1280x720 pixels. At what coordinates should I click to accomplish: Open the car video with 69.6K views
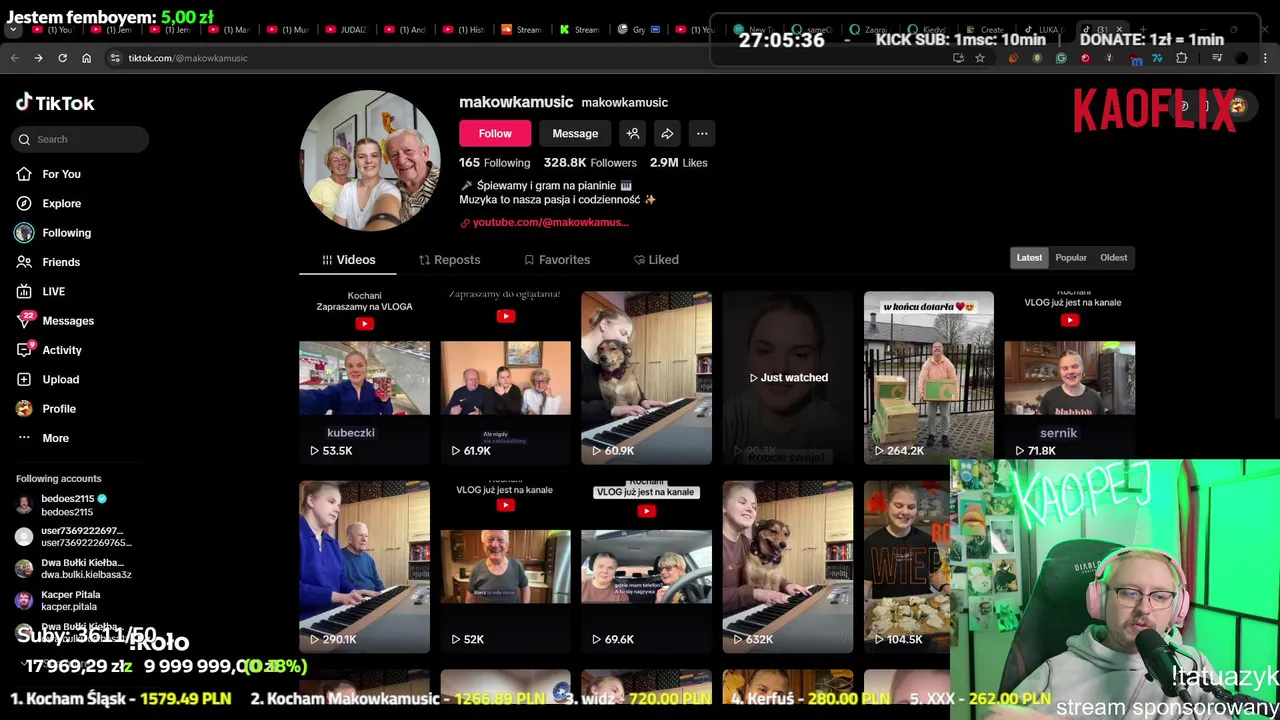(646, 567)
